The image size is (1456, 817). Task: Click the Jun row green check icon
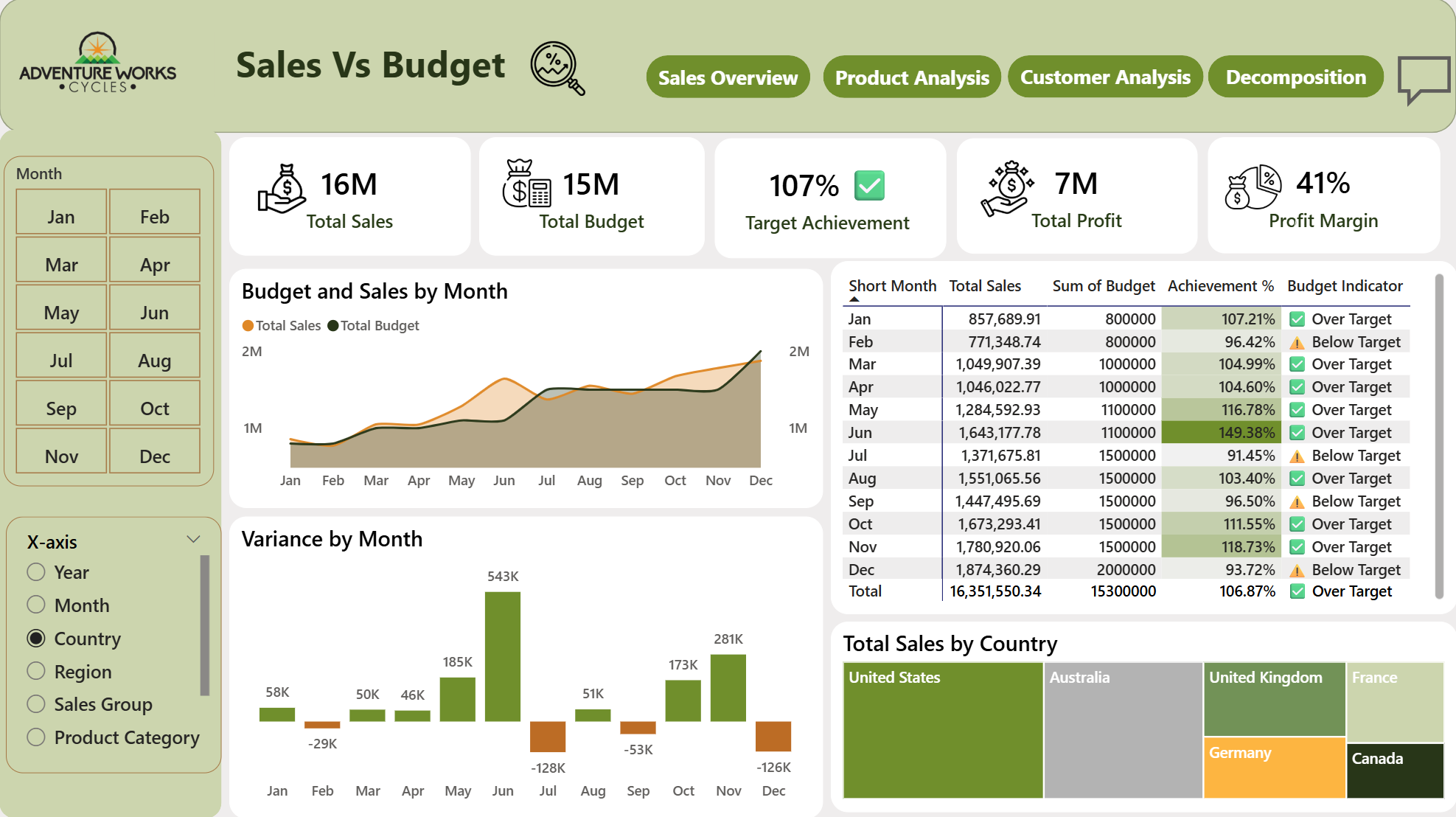[x=1297, y=433]
